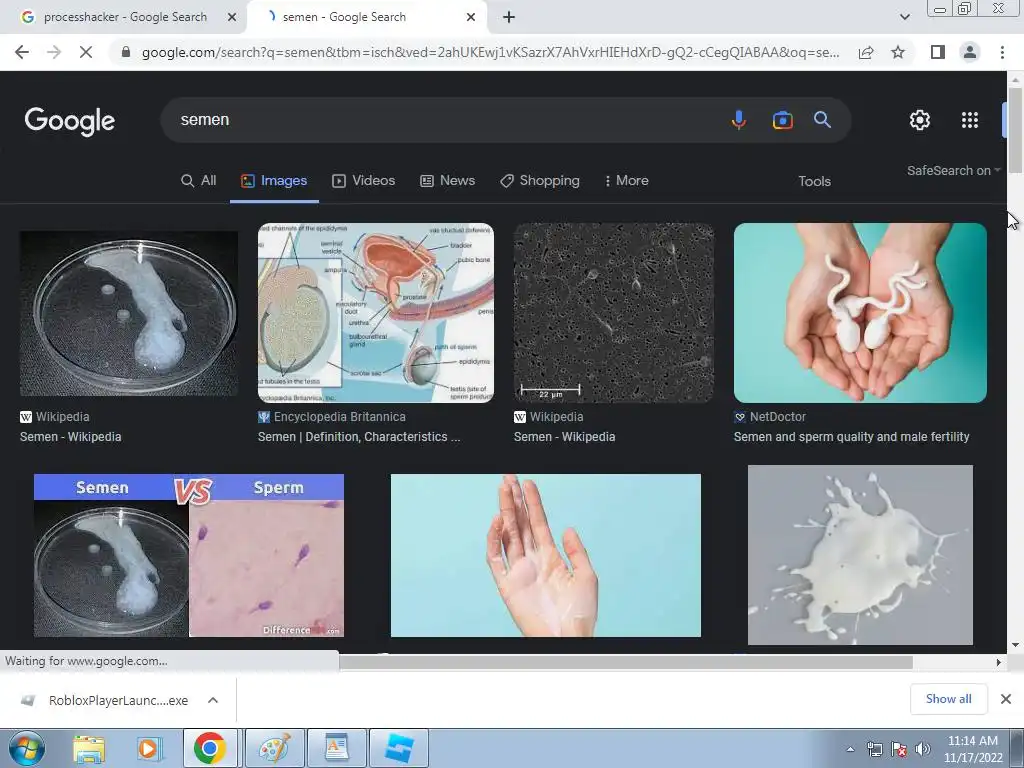Close the downloads bar
1024x768 pixels.
click(1006, 699)
